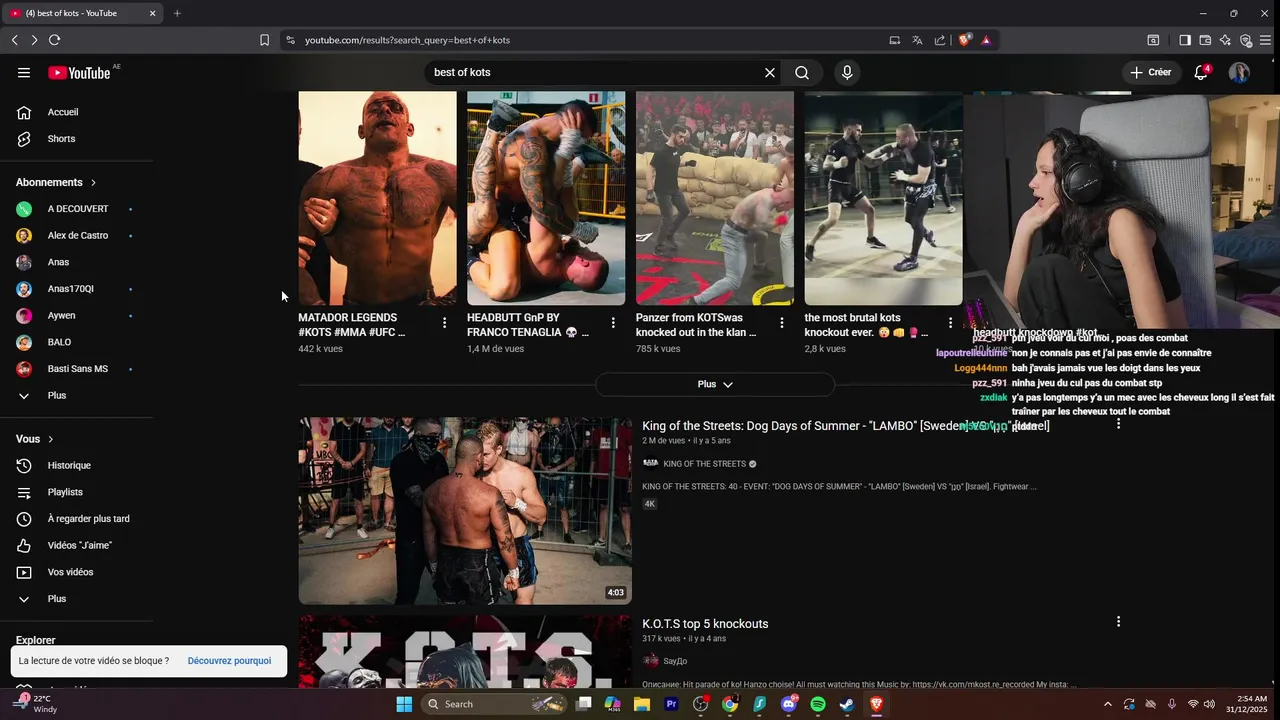This screenshot has width=1280, height=720.
Task: Open Spotify from the taskbar
Action: click(818, 704)
